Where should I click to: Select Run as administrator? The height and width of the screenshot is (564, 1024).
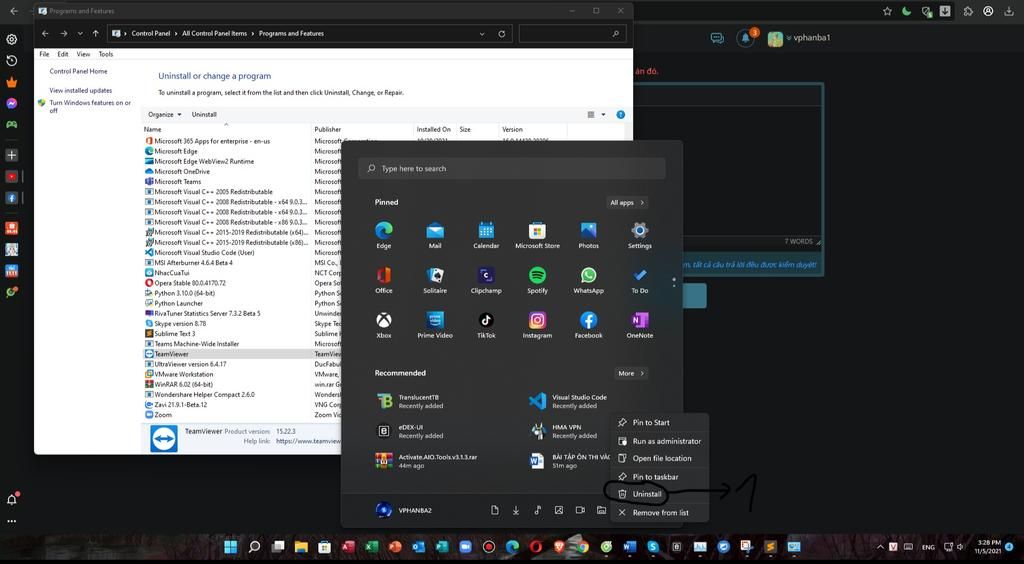(660, 441)
